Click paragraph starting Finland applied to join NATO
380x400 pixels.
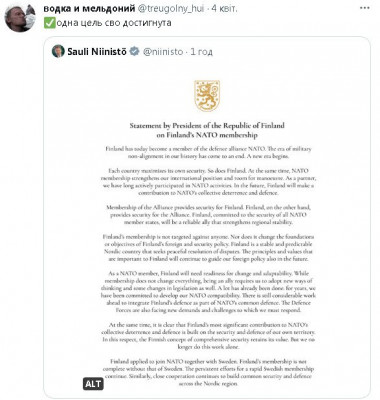[208, 372]
